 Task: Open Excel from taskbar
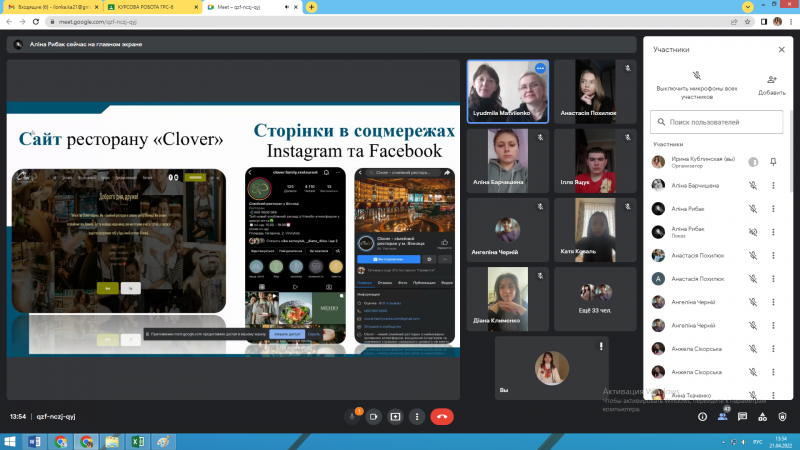[138, 442]
